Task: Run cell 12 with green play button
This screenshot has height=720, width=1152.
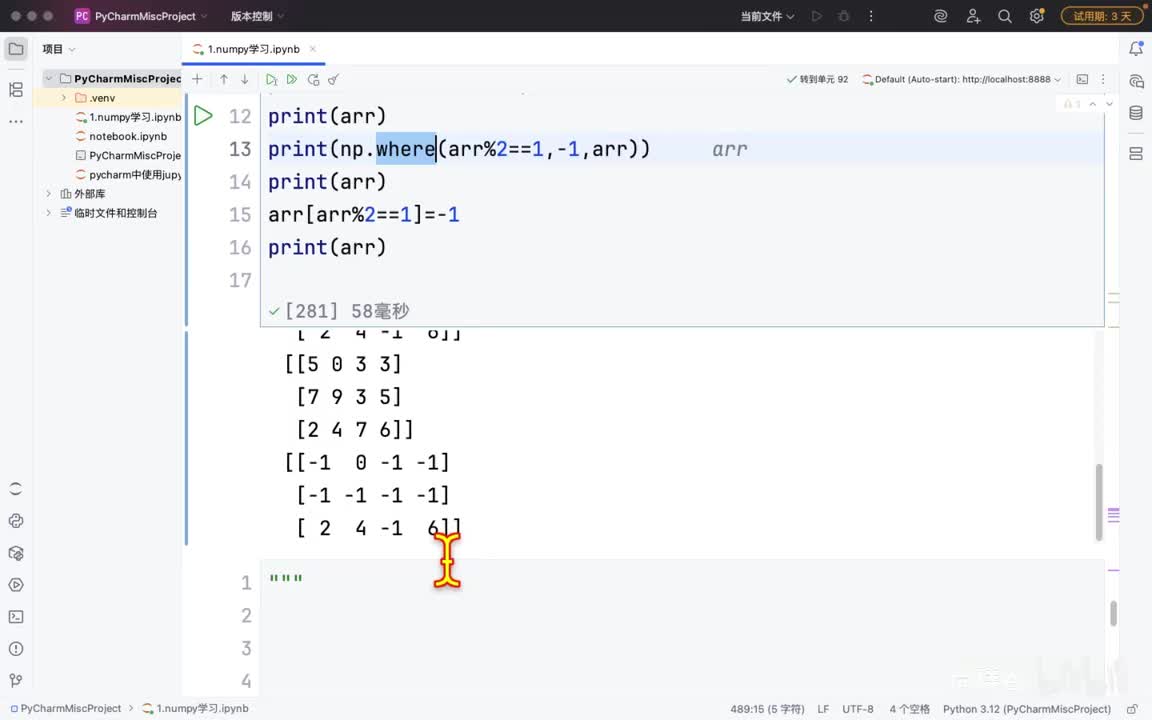Action: [203, 115]
